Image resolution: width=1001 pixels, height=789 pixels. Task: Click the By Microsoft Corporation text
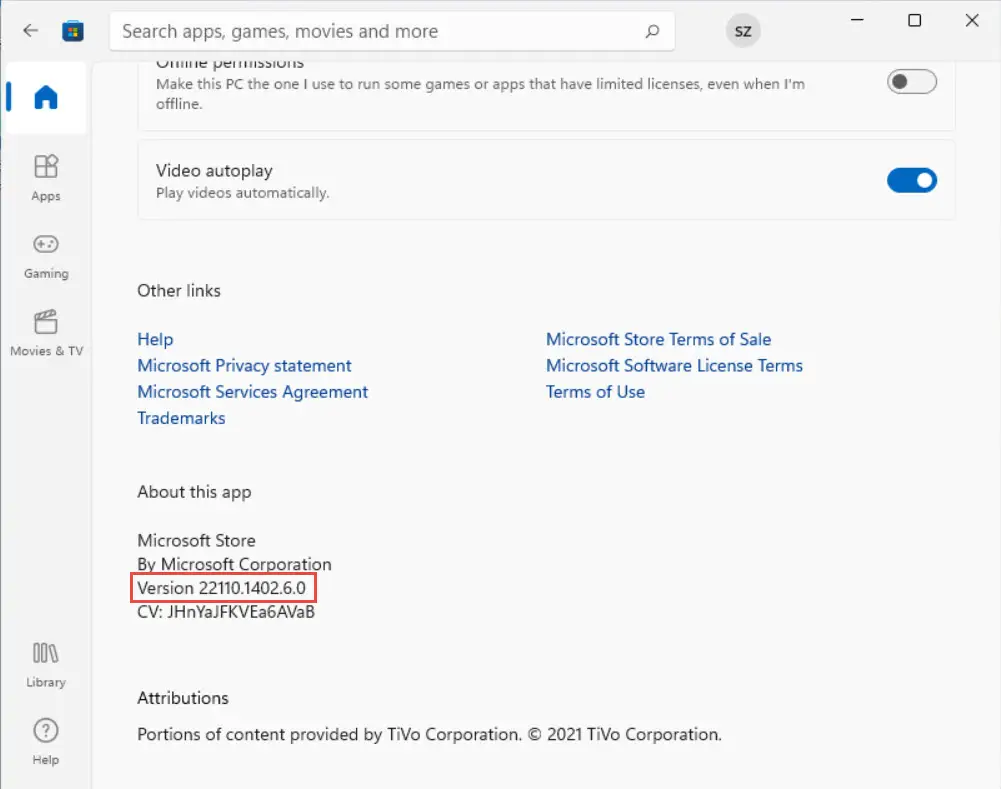pyautogui.click(x=234, y=564)
